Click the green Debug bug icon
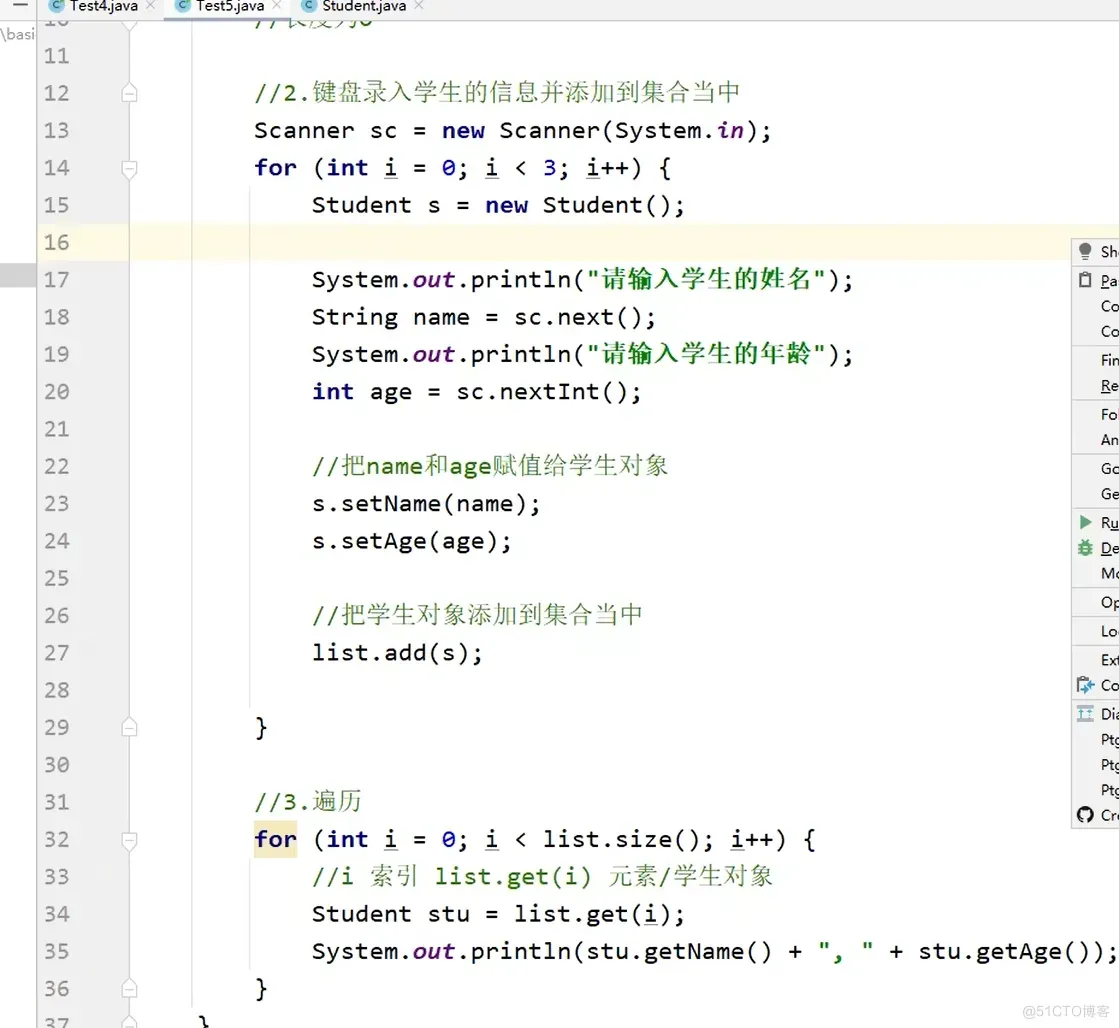Image resolution: width=1119 pixels, height=1028 pixels. [1085, 548]
